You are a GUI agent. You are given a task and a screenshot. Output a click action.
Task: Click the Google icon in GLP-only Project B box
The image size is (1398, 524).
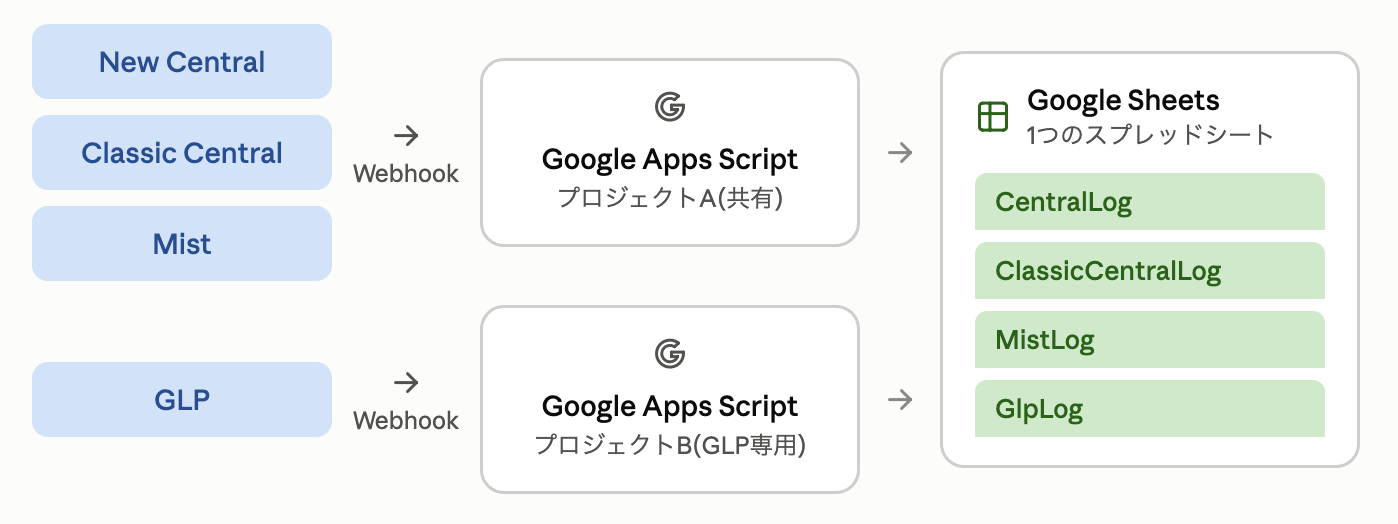coord(670,354)
